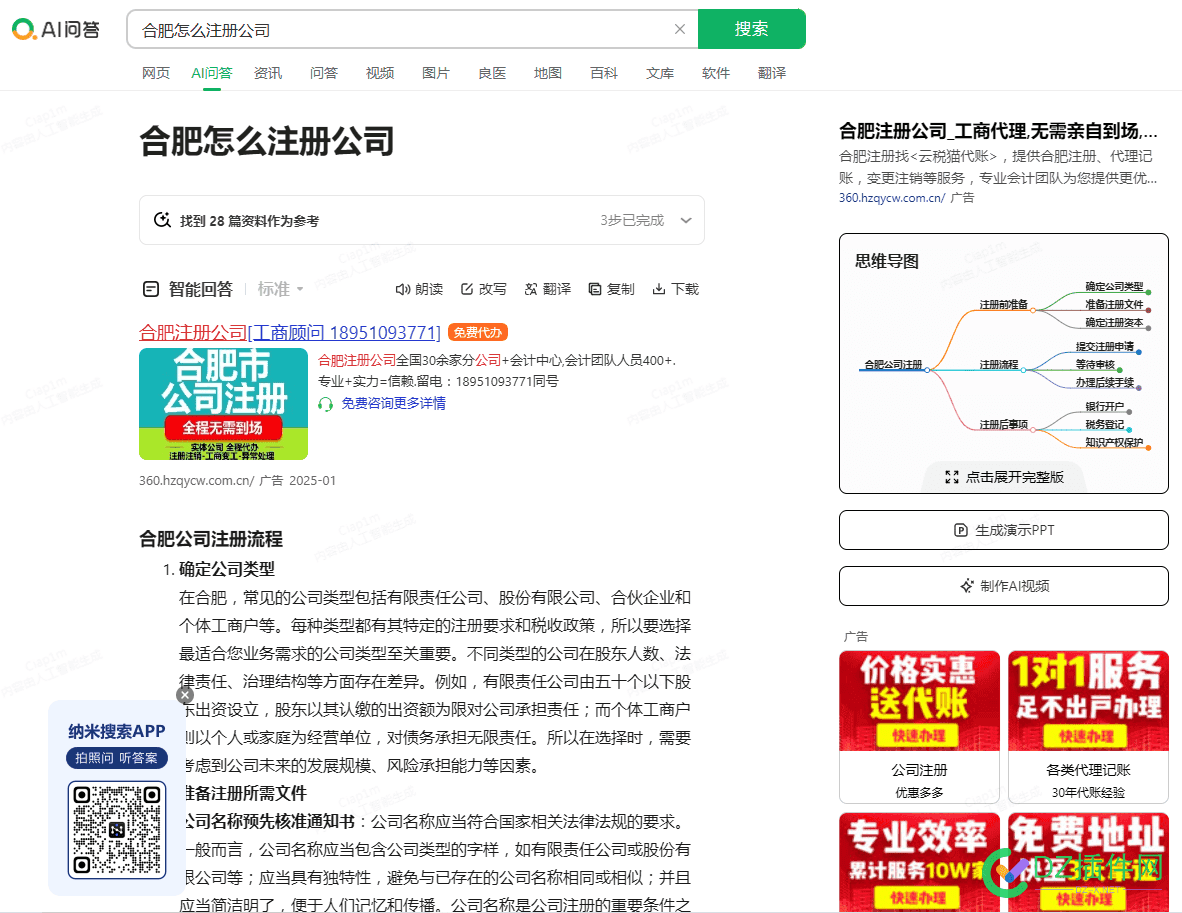Image resolution: width=1182 pixels, height=913 pixels.
Task: Click the PPT icon in 生成演示PPT
Action: [x=960, y=530]
